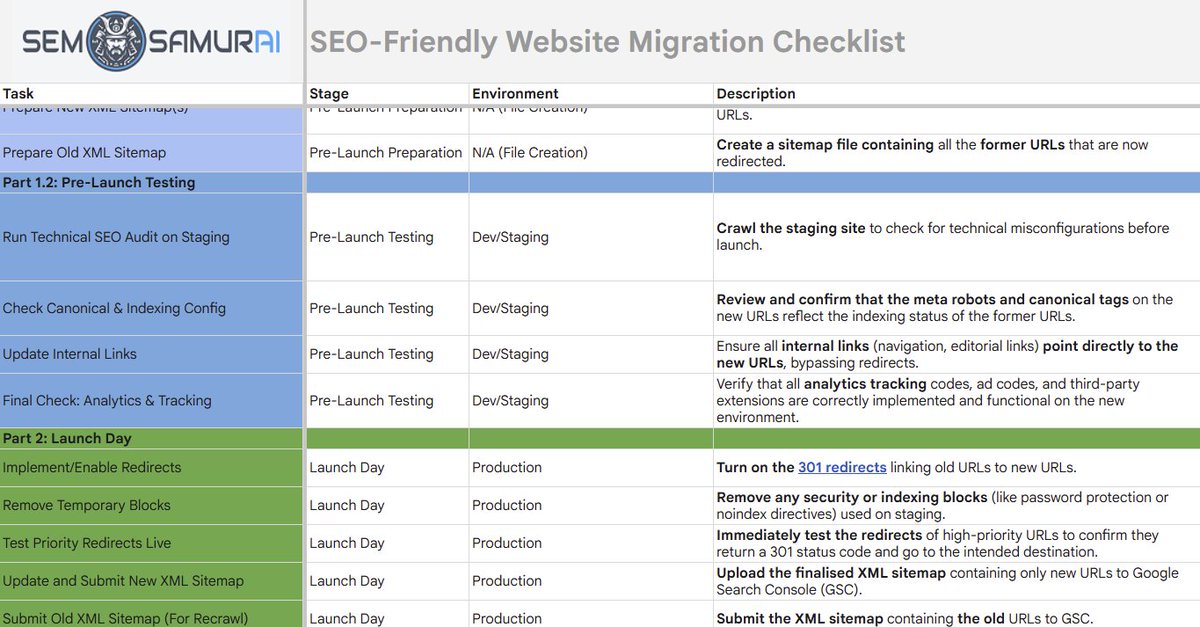Viewport: 1200px width, 627px height.
Task: Select 'Check Canonical & Indexing Config' cell
Action: coord(152,308)
